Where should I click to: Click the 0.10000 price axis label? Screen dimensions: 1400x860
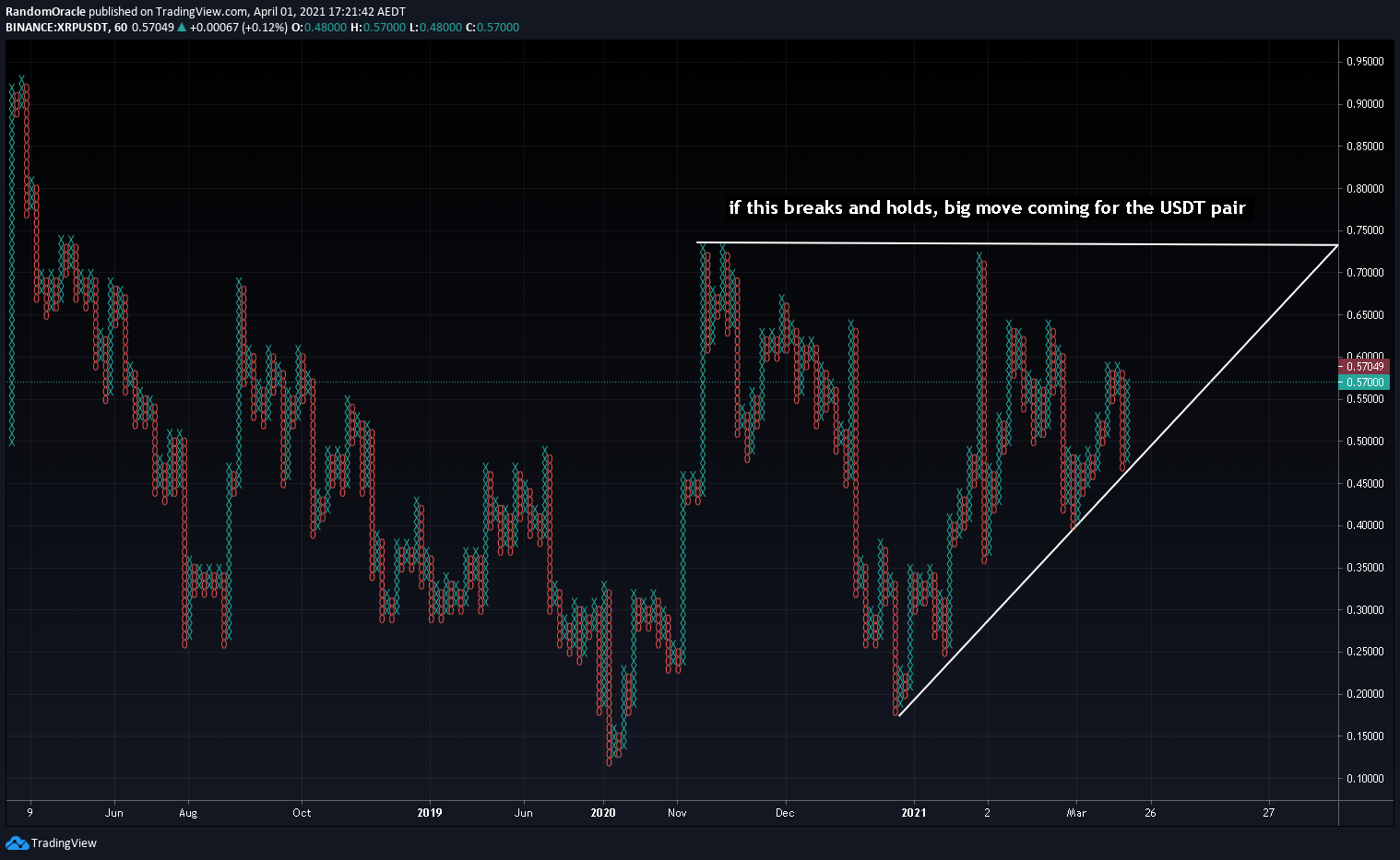click(1364, 779)
